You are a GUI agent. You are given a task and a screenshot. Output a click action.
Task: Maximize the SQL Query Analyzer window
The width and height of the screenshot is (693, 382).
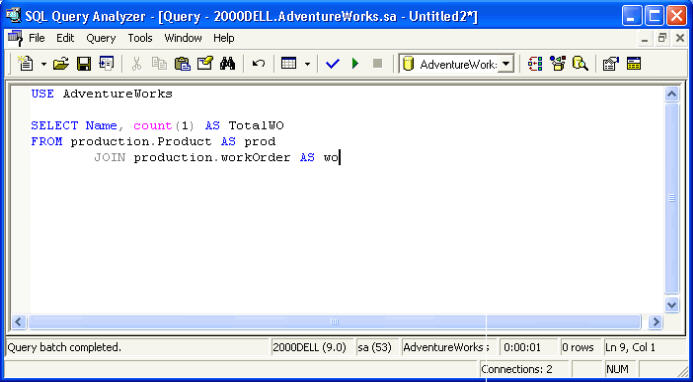tap(654, 16)
